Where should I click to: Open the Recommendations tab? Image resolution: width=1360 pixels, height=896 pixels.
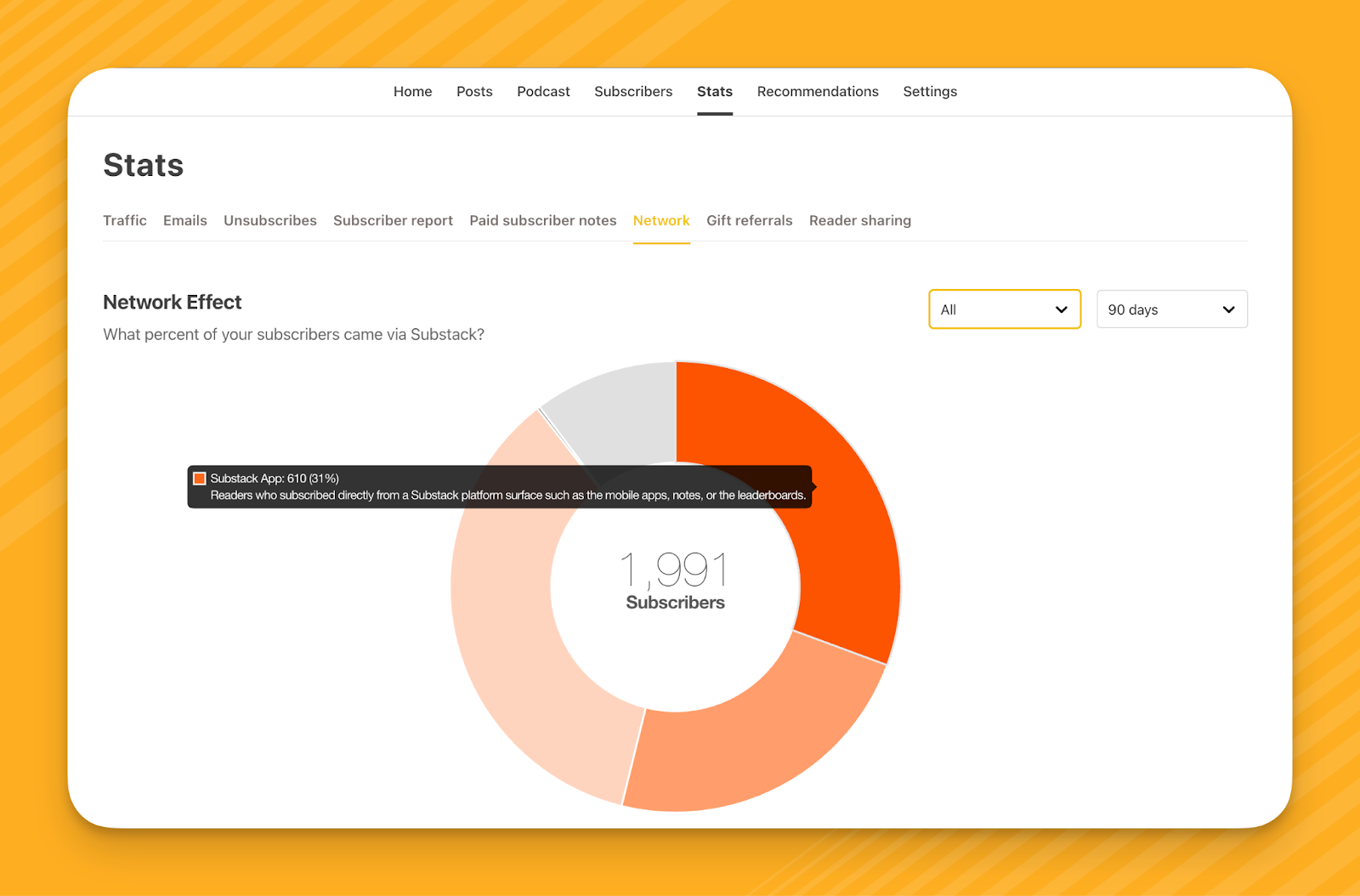[818, 92]
